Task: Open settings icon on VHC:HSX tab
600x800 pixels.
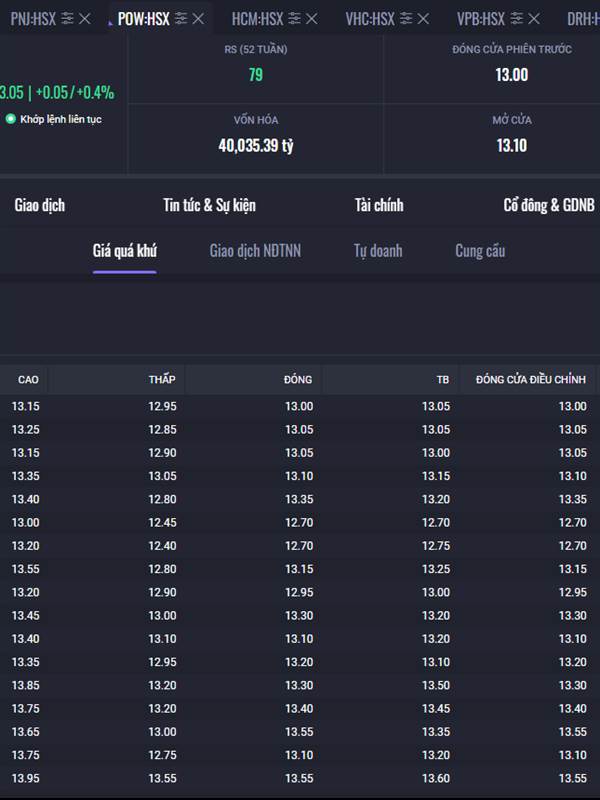Action: (x=407, y=18)
